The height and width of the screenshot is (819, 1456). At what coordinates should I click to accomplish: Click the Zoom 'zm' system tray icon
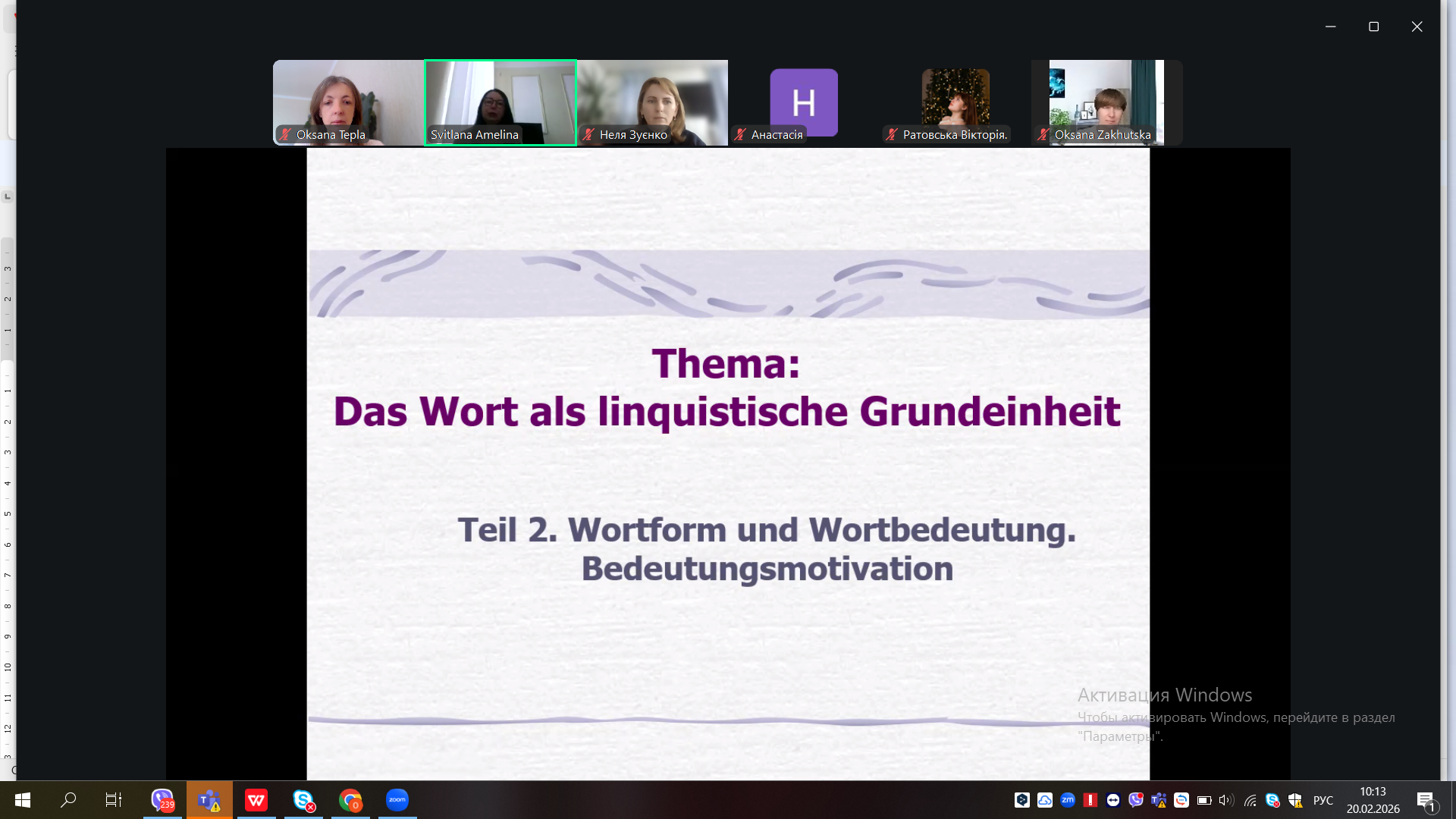click(x=1068, y=800)
